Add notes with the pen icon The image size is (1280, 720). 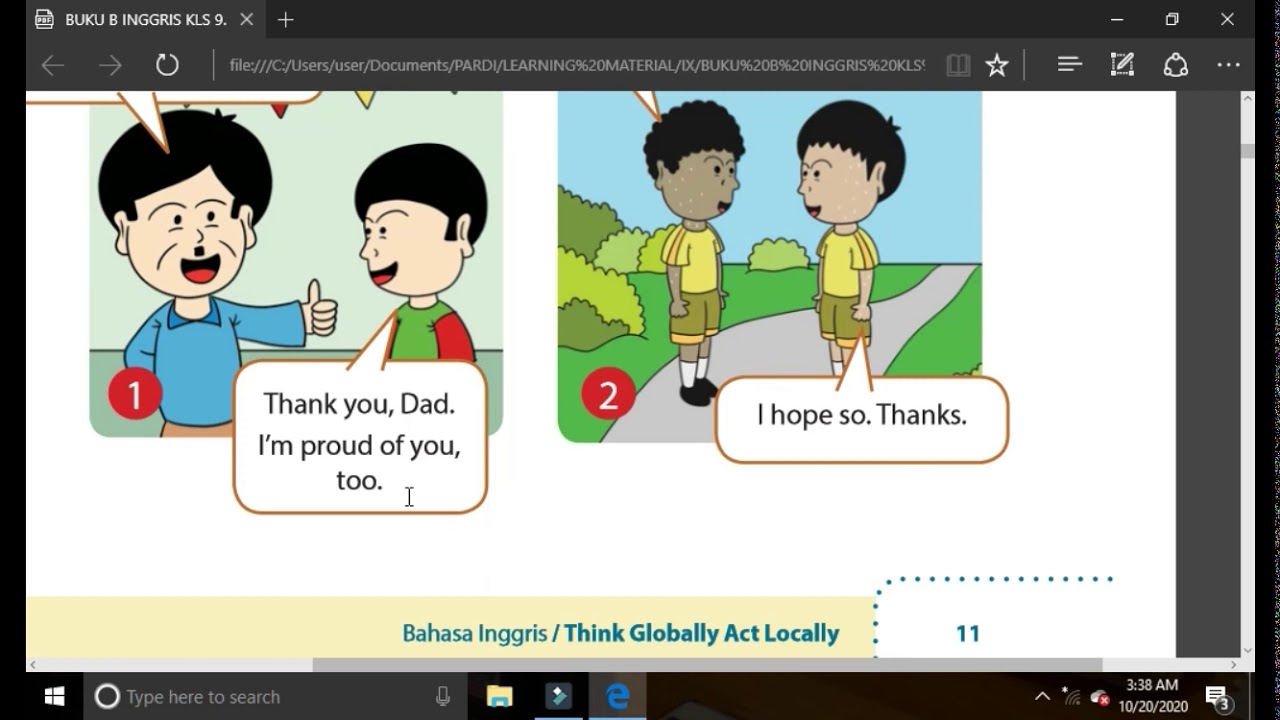click(1122, 65)
